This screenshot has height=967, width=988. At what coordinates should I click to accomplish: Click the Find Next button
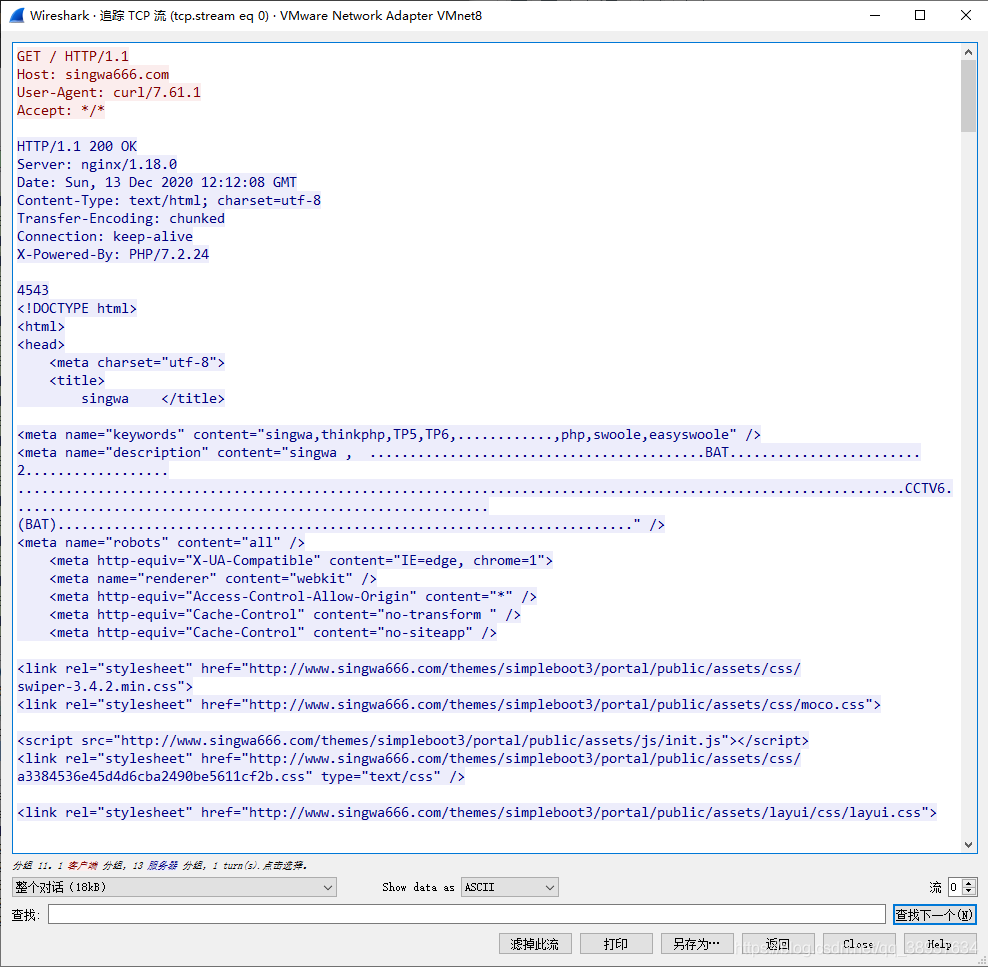click(934, 914)
